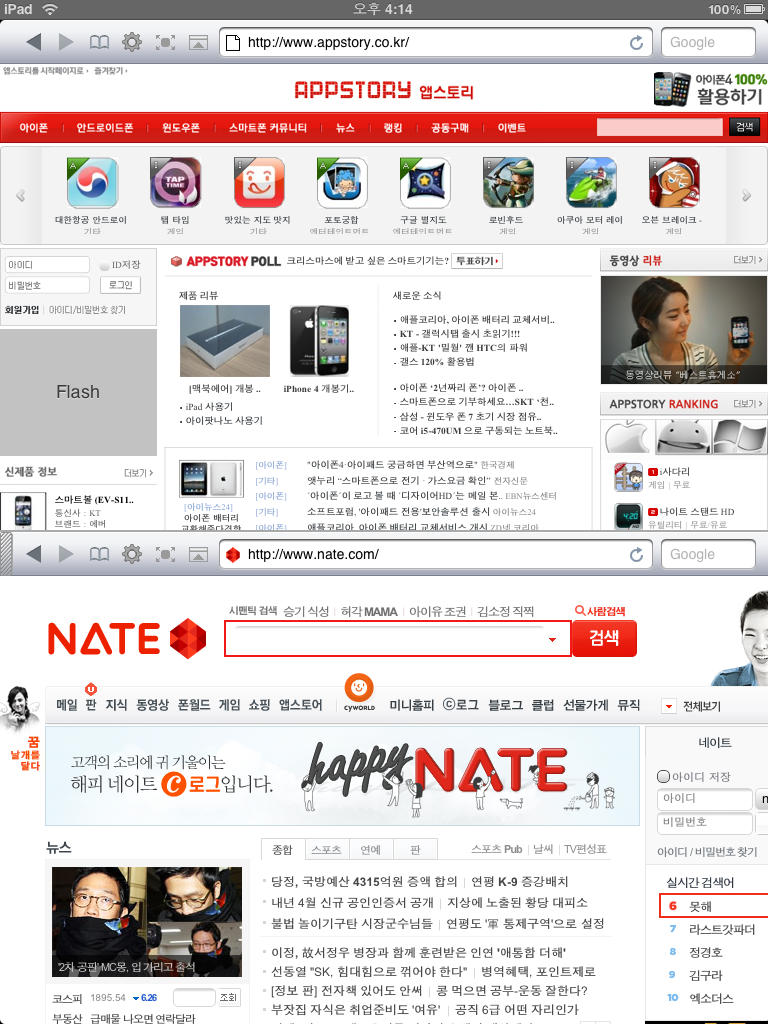Click the 투표하기 poll button
This screenshot has height=1024, width=768.
pyautogui.click(x=477, y=261)
